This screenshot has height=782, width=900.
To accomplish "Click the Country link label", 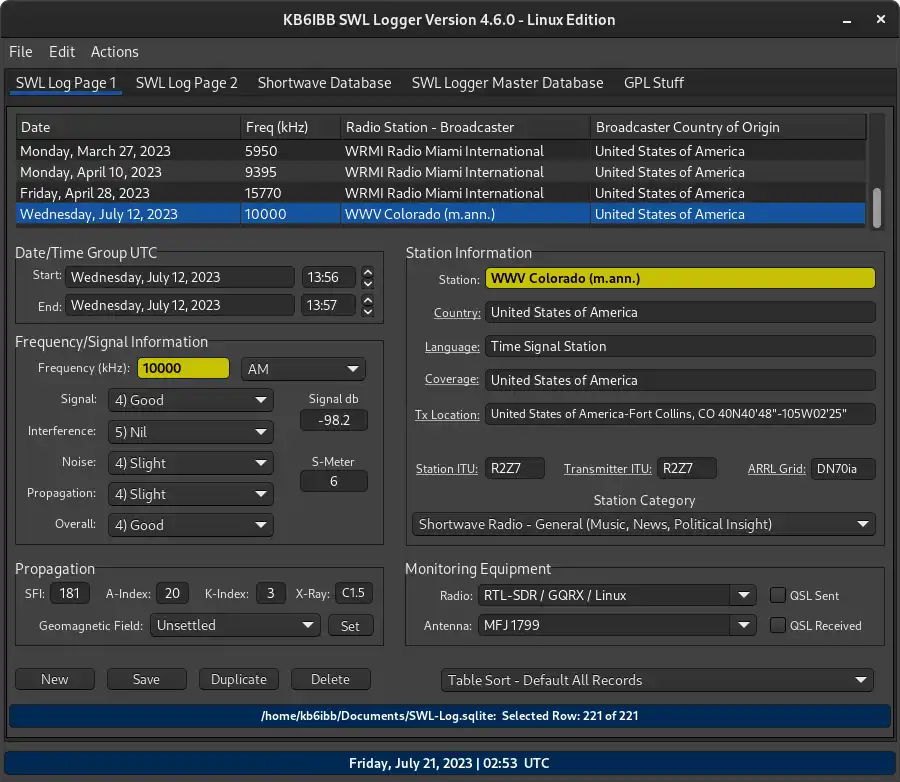I will pyautogui.click(x=457, y=313).
